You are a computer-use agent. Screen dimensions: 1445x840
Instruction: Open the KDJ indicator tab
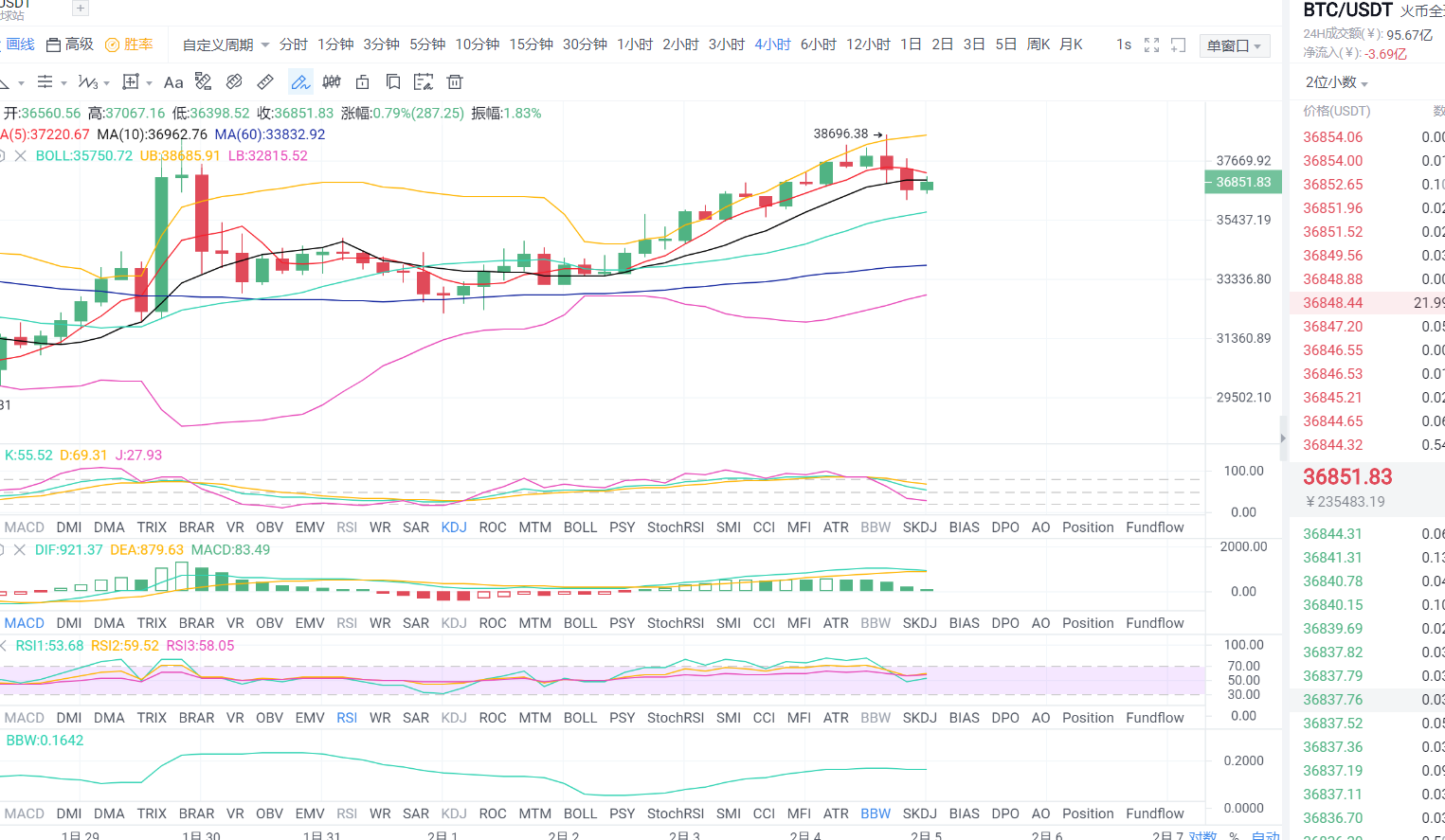[x=454, y=527]
